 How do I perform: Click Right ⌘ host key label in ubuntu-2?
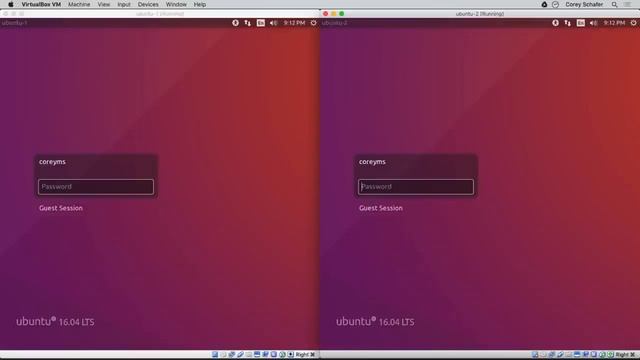click(x=625, y=355)
